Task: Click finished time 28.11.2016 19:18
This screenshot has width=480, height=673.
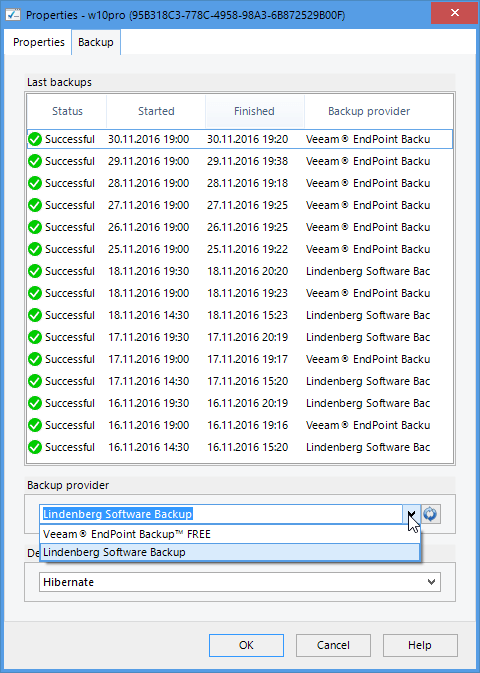Action: pyautogui.click(x=248, y=183)
